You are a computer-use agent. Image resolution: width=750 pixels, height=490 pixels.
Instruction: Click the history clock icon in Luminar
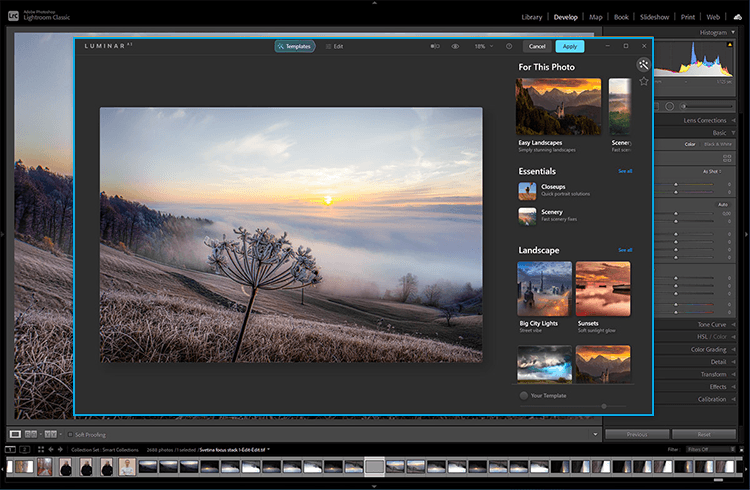point(509,46)
